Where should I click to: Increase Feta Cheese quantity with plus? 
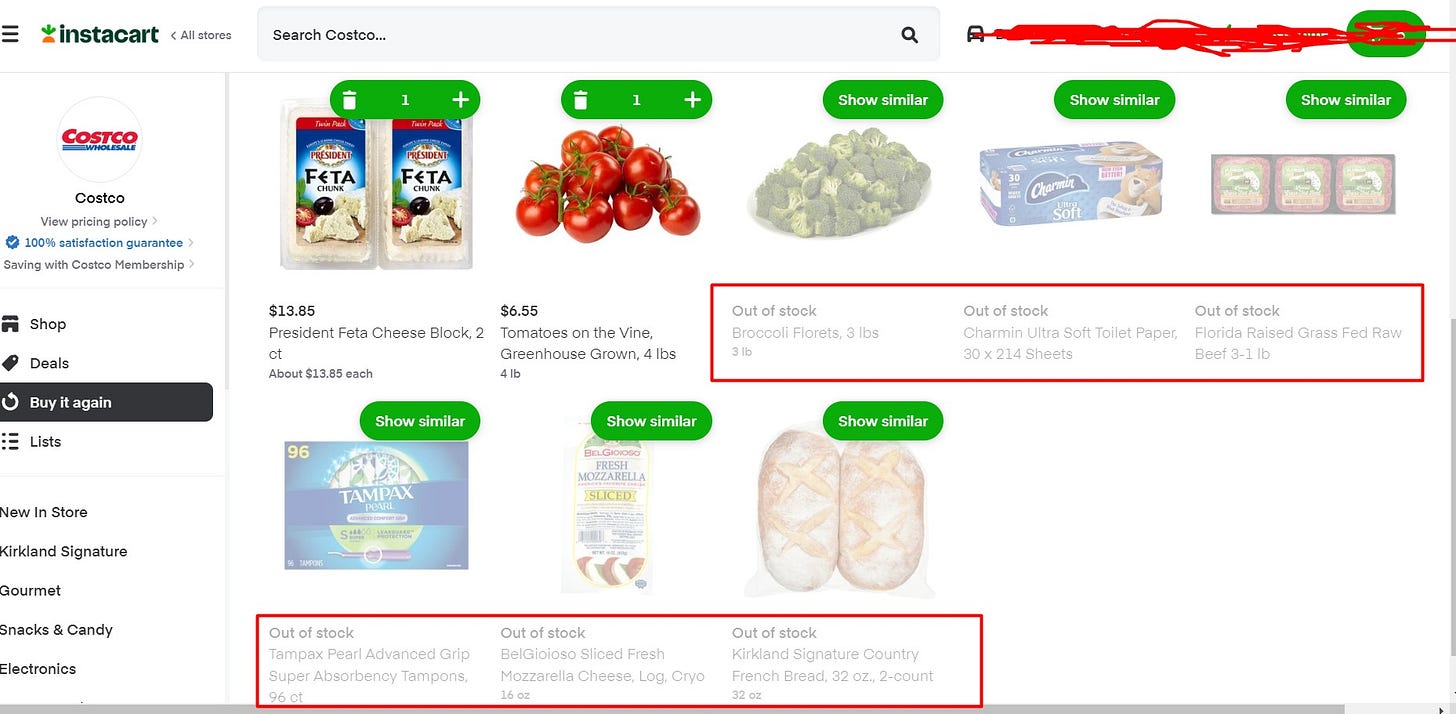[461, 100]
